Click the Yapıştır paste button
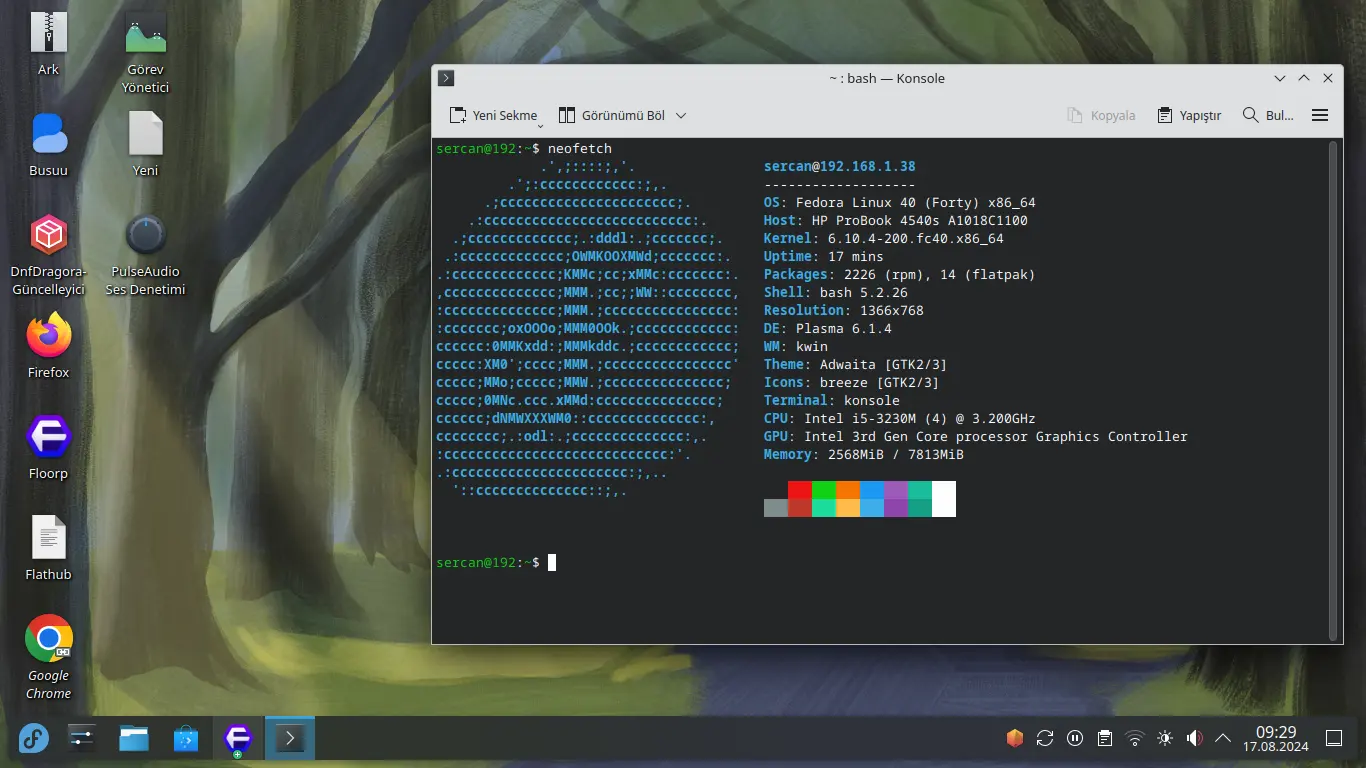 (1189, 115)
